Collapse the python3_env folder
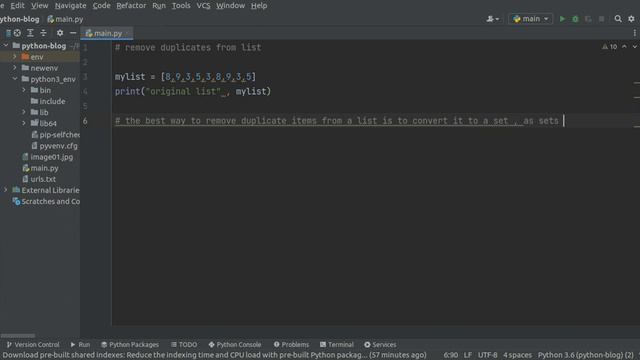The image size is (640, 360). tap(15, 79)
